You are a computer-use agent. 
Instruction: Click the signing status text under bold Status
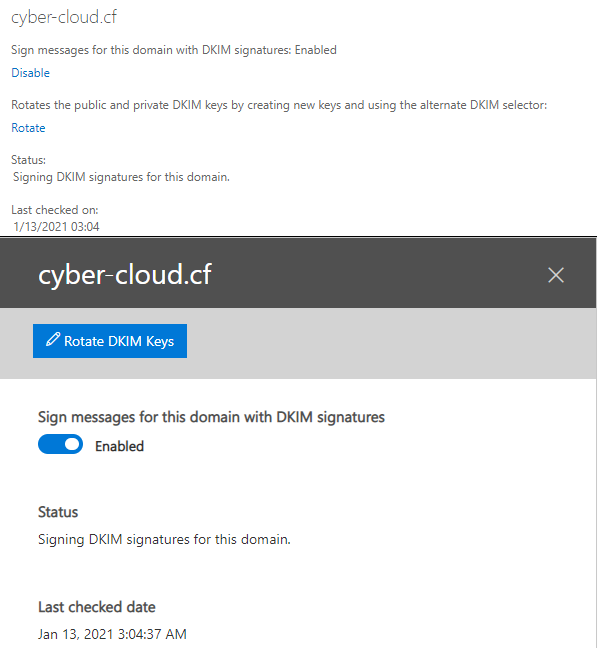pyautogui.click(x=164, y=540)
